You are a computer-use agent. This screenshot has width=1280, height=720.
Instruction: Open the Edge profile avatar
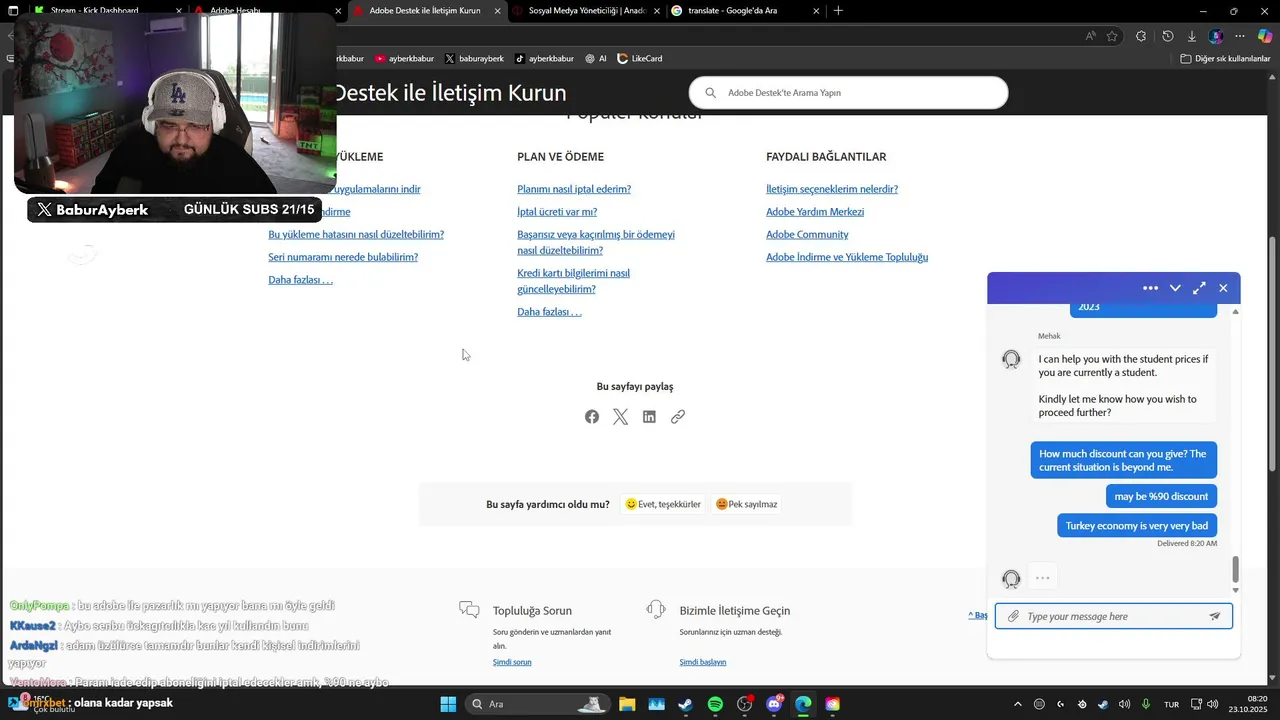point(1216,36)
